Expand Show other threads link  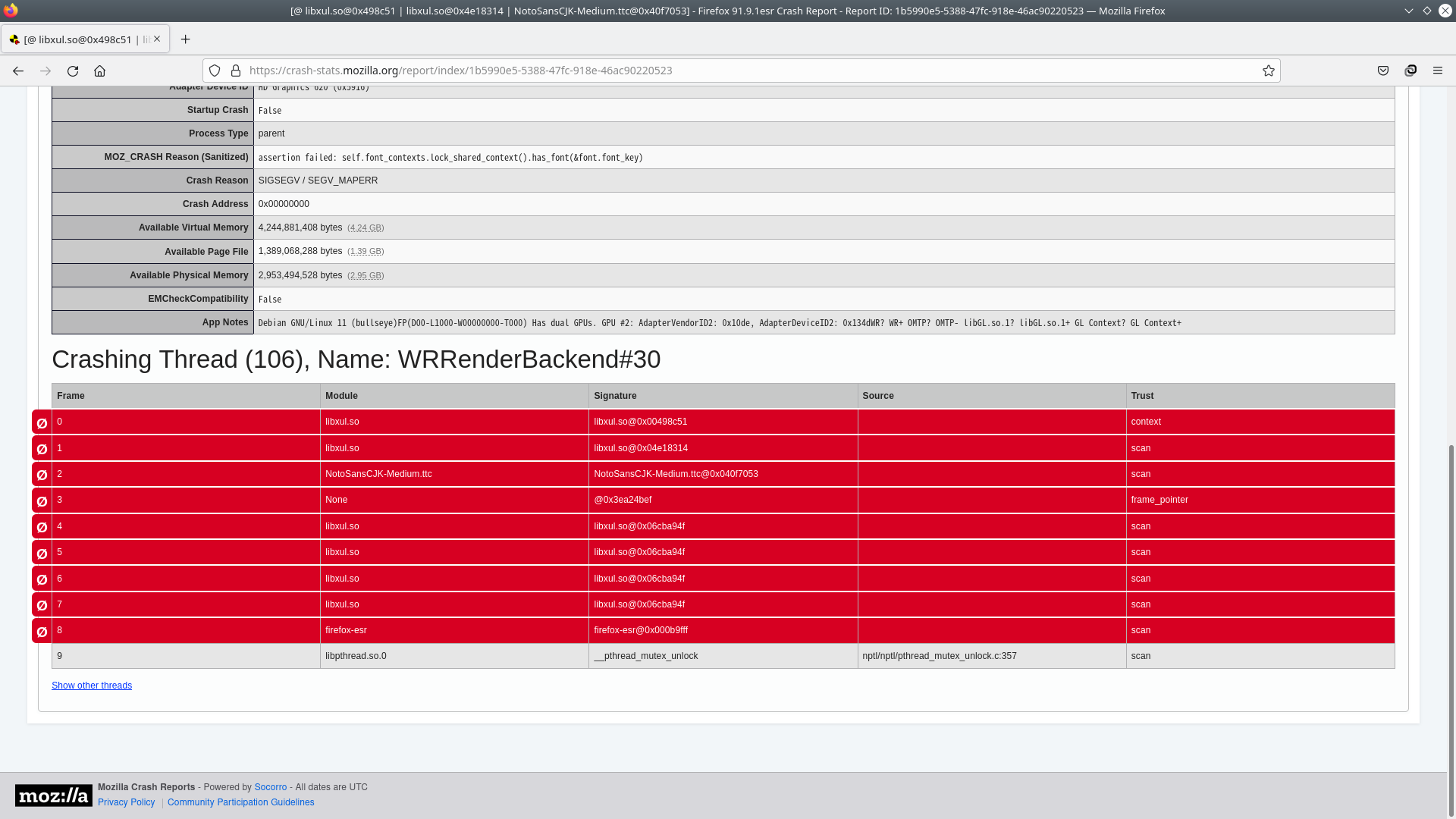(x=92, y=686)
